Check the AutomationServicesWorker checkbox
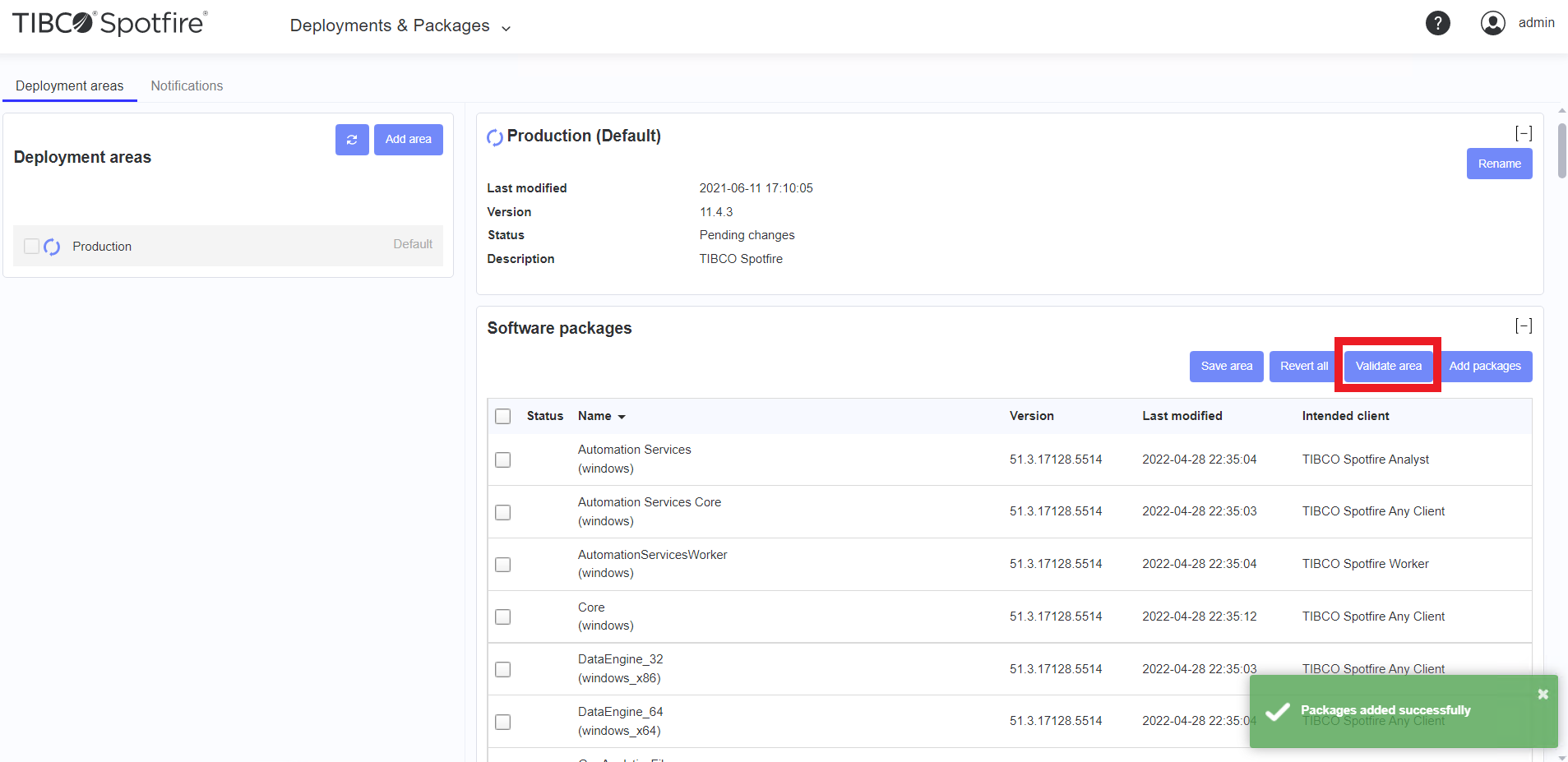 pos(503,565)
